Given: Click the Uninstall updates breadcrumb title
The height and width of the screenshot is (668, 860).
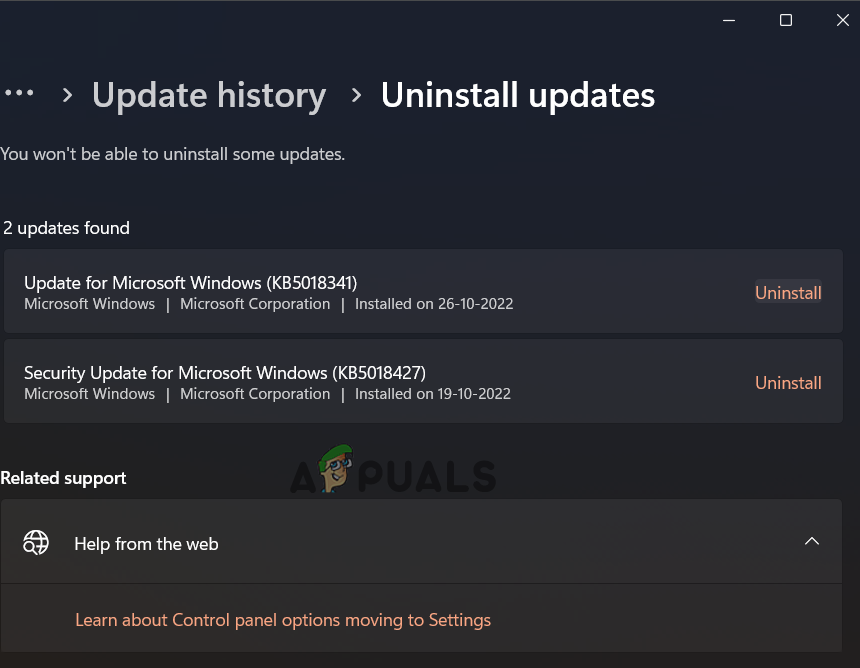Looking at the screenshot, I should click(x=518, y=95).
